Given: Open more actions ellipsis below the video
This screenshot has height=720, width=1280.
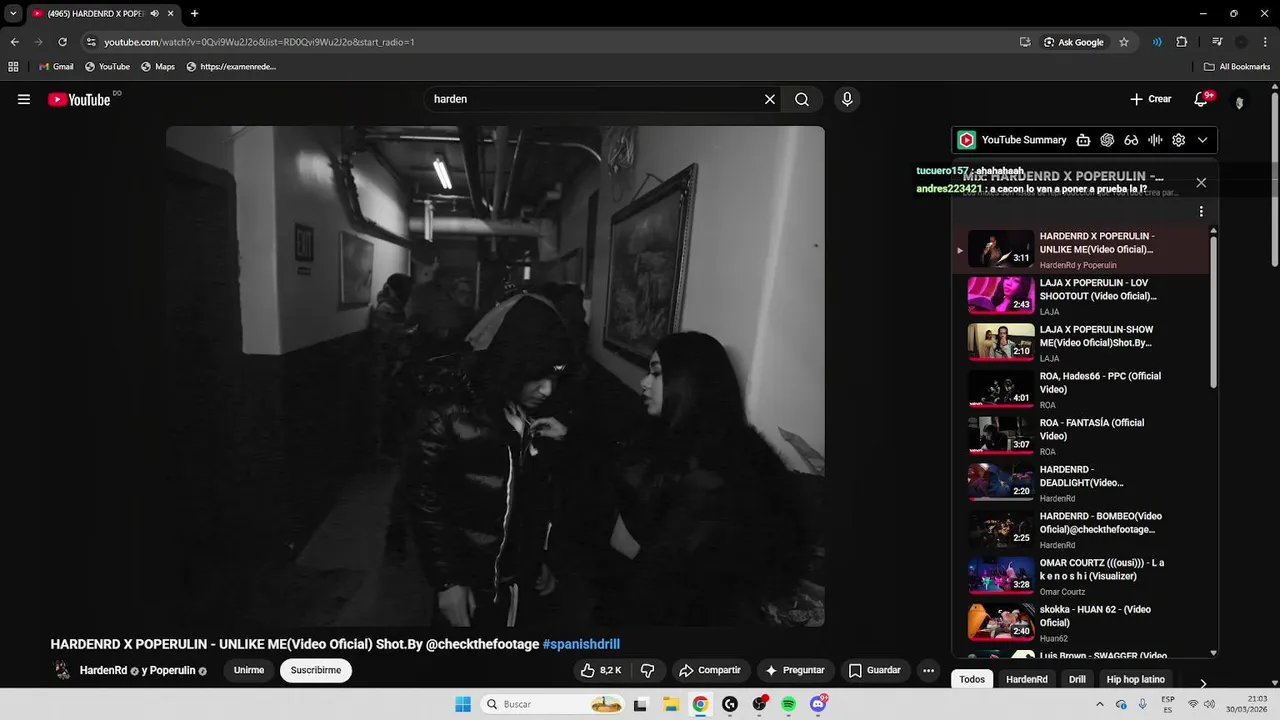Looking at the screenshot, I should (928, 670).
